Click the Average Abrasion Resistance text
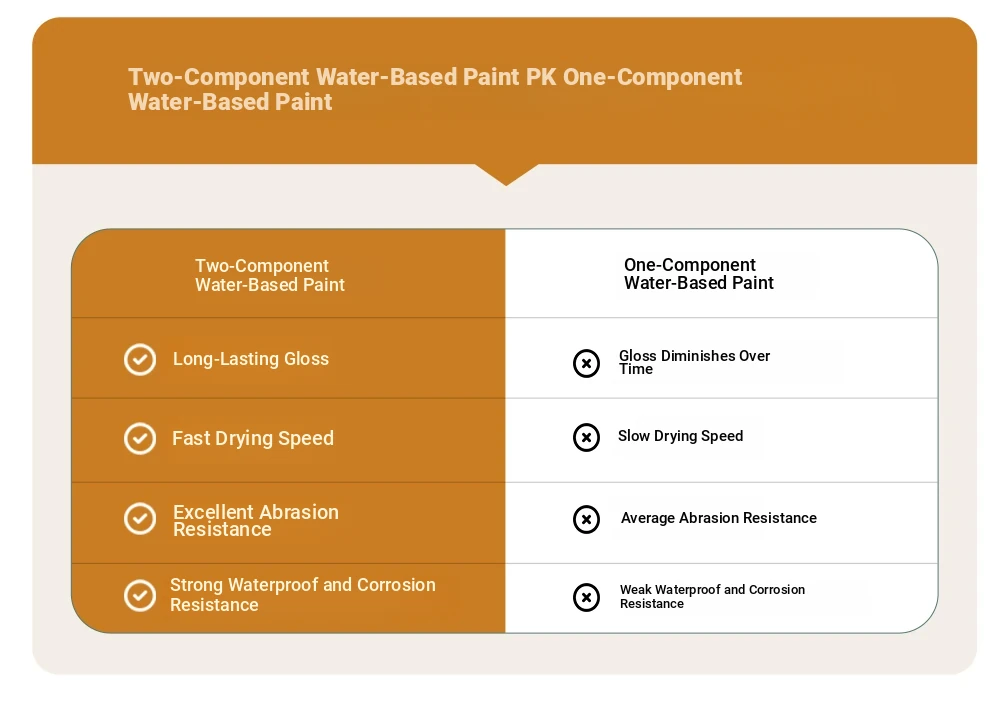 719,518
